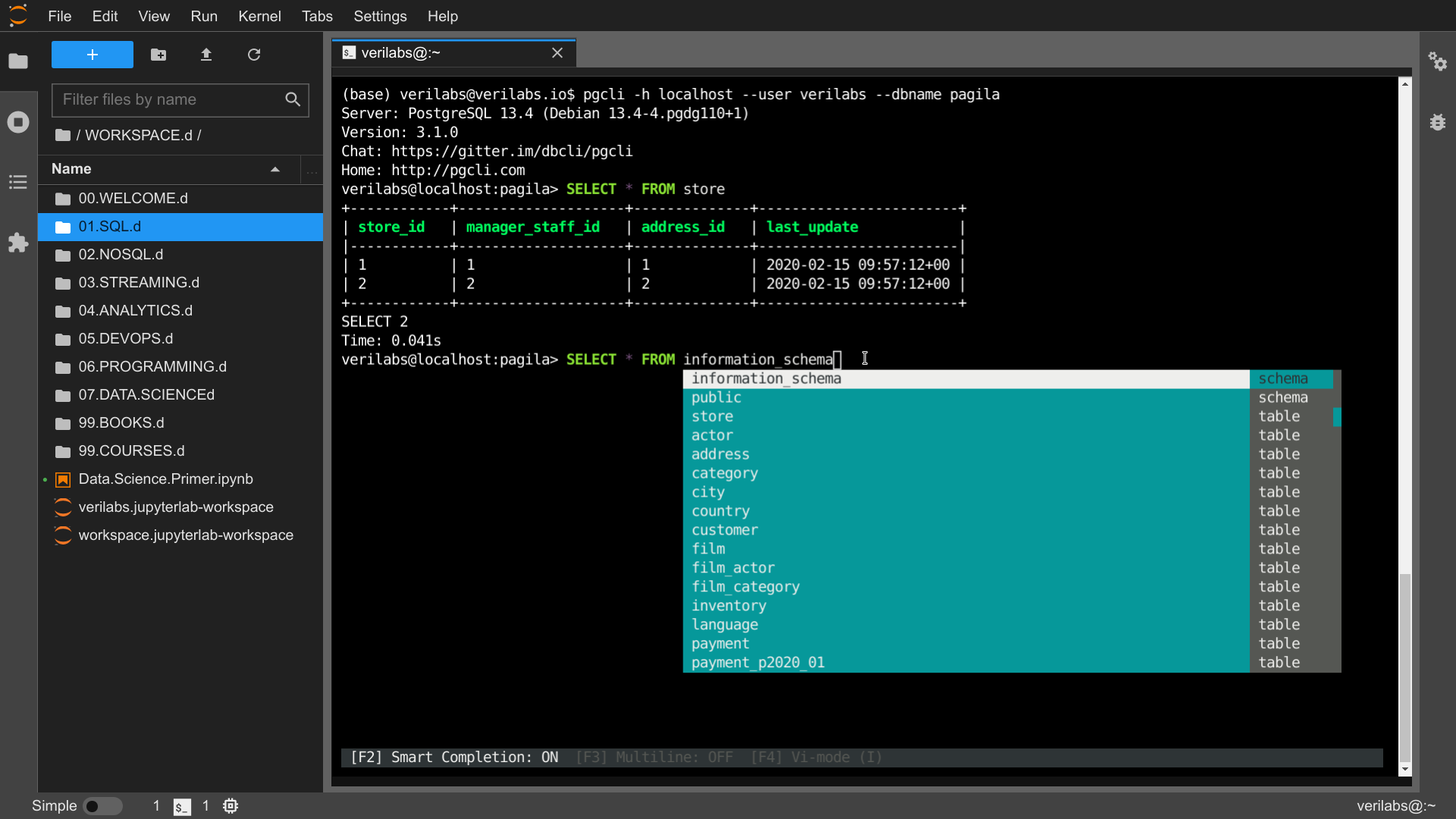The height and width of the screenshot is (819, 1456).
Task: Select the 03.STREAMING.d folder
Action: coord(180,283)
